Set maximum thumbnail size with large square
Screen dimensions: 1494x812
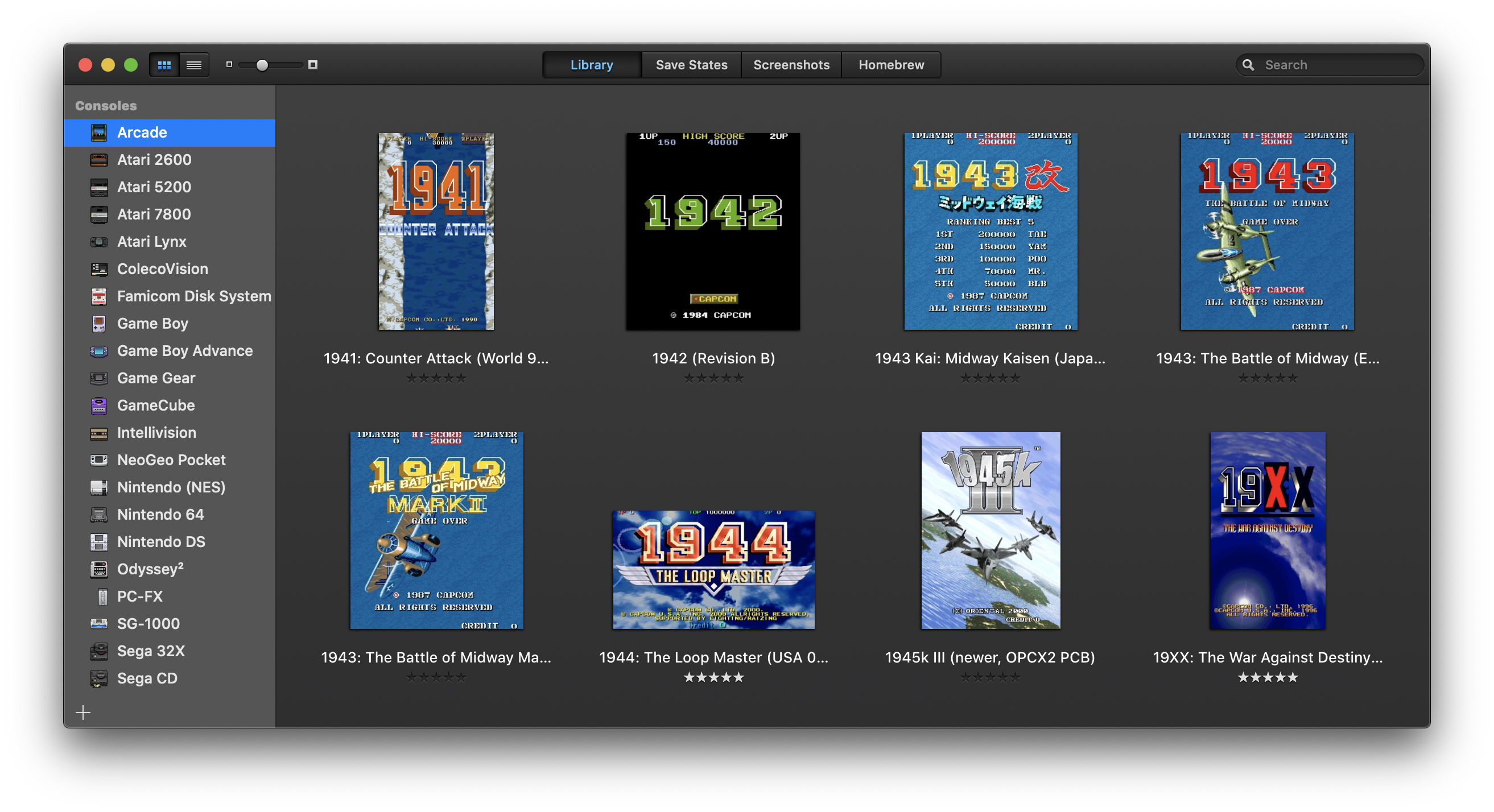pyautogui.click(x=312, y=65)
